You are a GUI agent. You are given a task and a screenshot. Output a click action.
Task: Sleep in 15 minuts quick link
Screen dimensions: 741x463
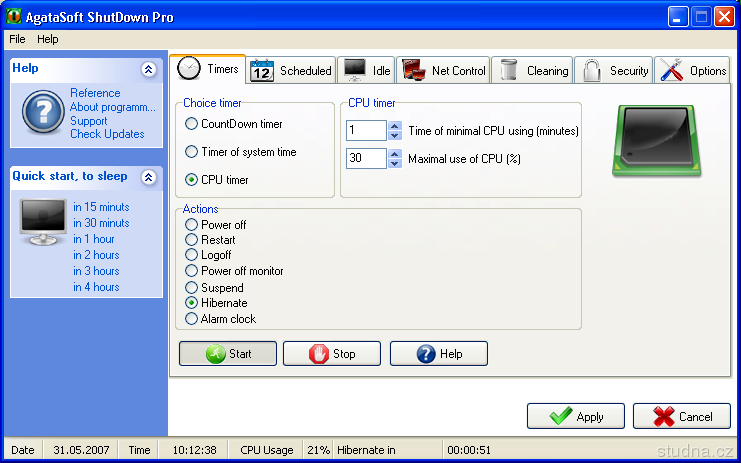pyautogui.click(x=101, y=207)
